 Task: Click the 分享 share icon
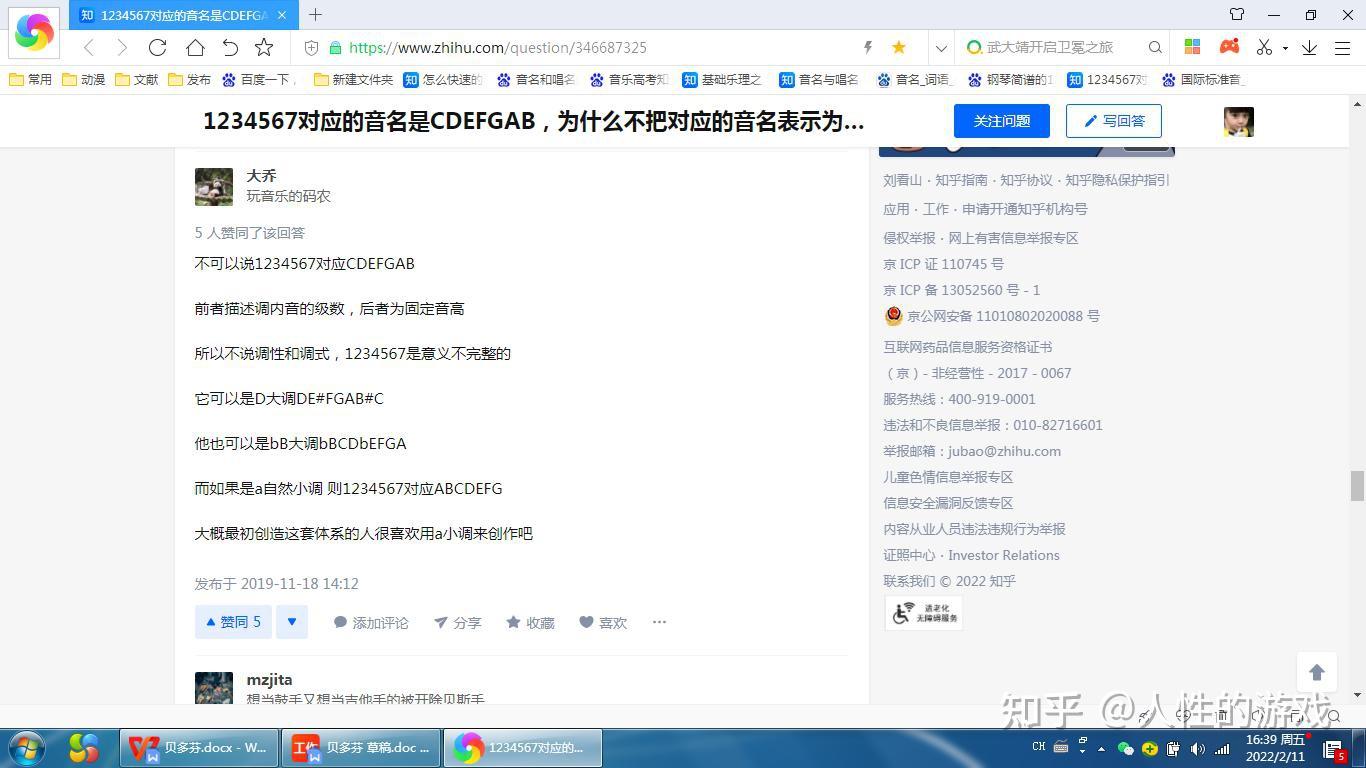pyautogui.click(x=439, y=622)
